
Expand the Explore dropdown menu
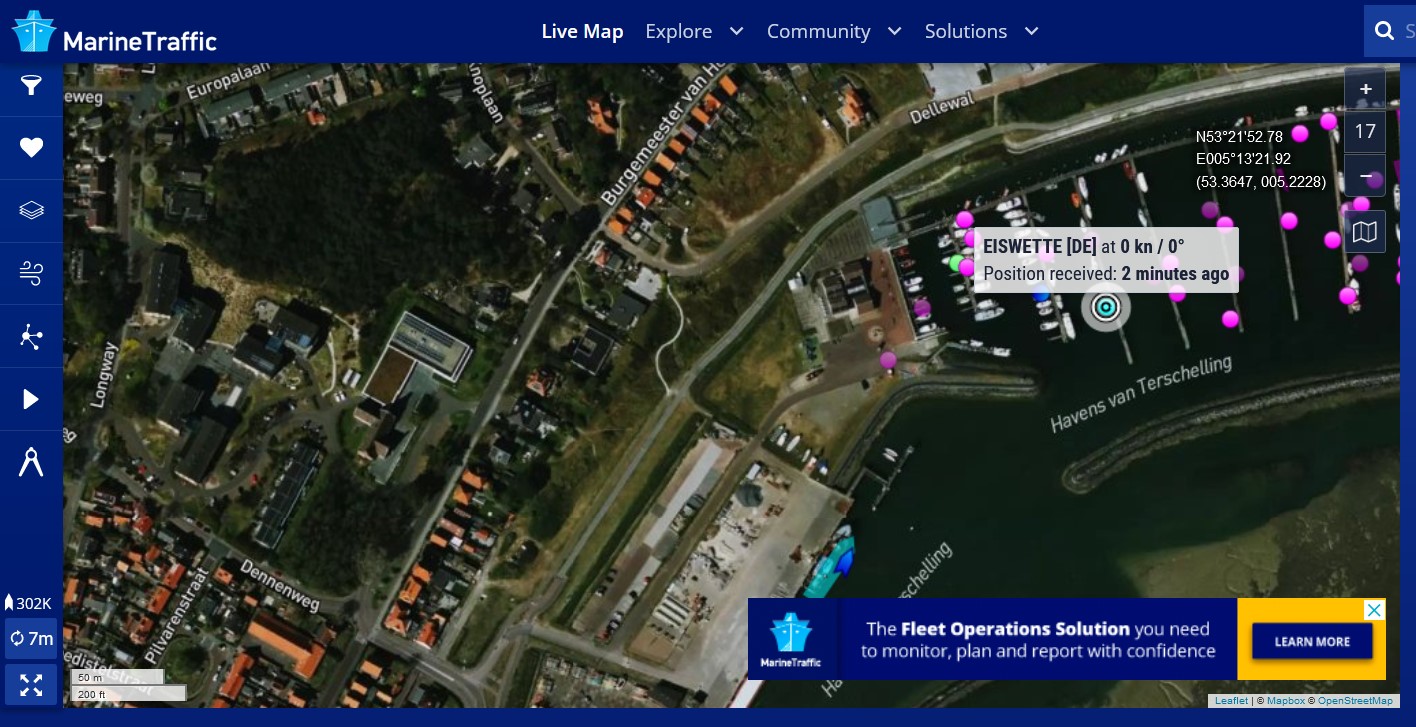(694, 31)
